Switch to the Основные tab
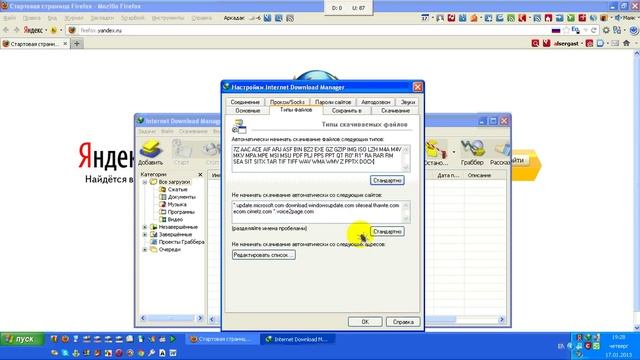The image size is (640, 360). (x=247, y=111)
